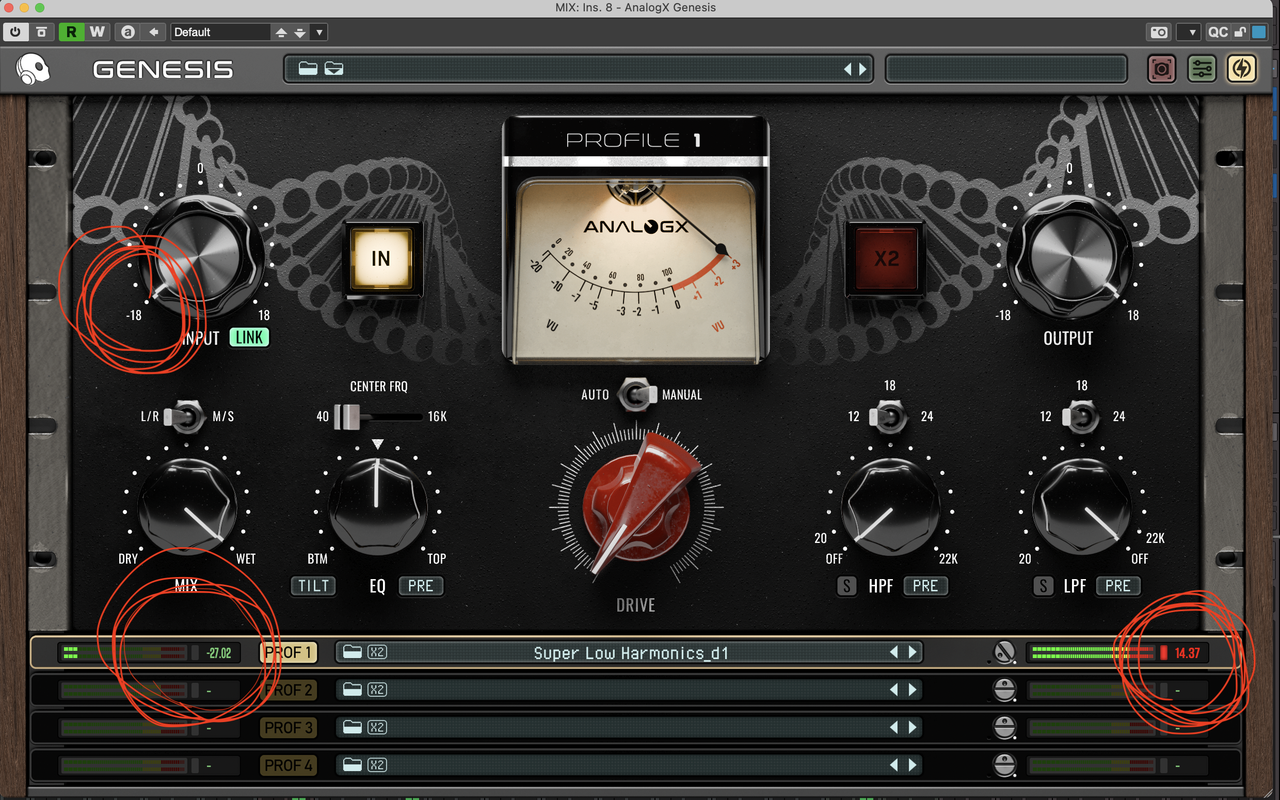Image resolution: width=1280 pixels, height=800 pixels.
Task: Toggle the illuminated IN button
Action: tap(381, 259)
